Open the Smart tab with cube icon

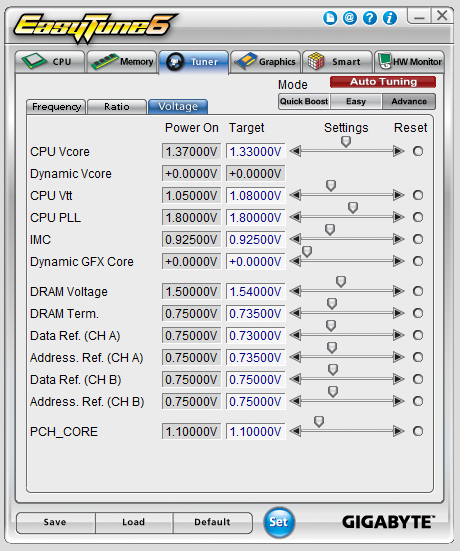coord(337,62)
